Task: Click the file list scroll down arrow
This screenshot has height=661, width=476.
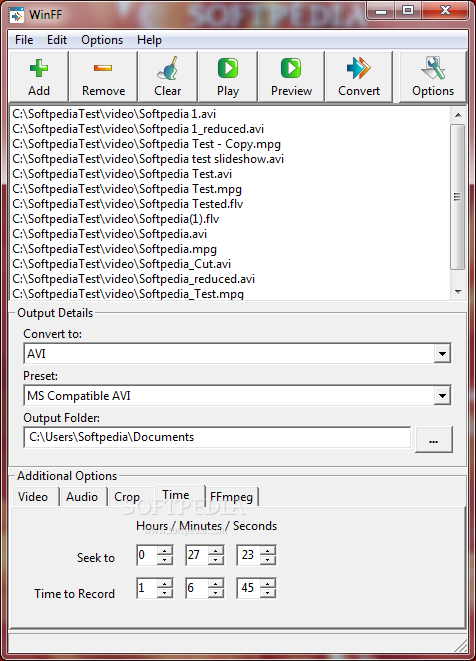Action: [x=458, y=292]
